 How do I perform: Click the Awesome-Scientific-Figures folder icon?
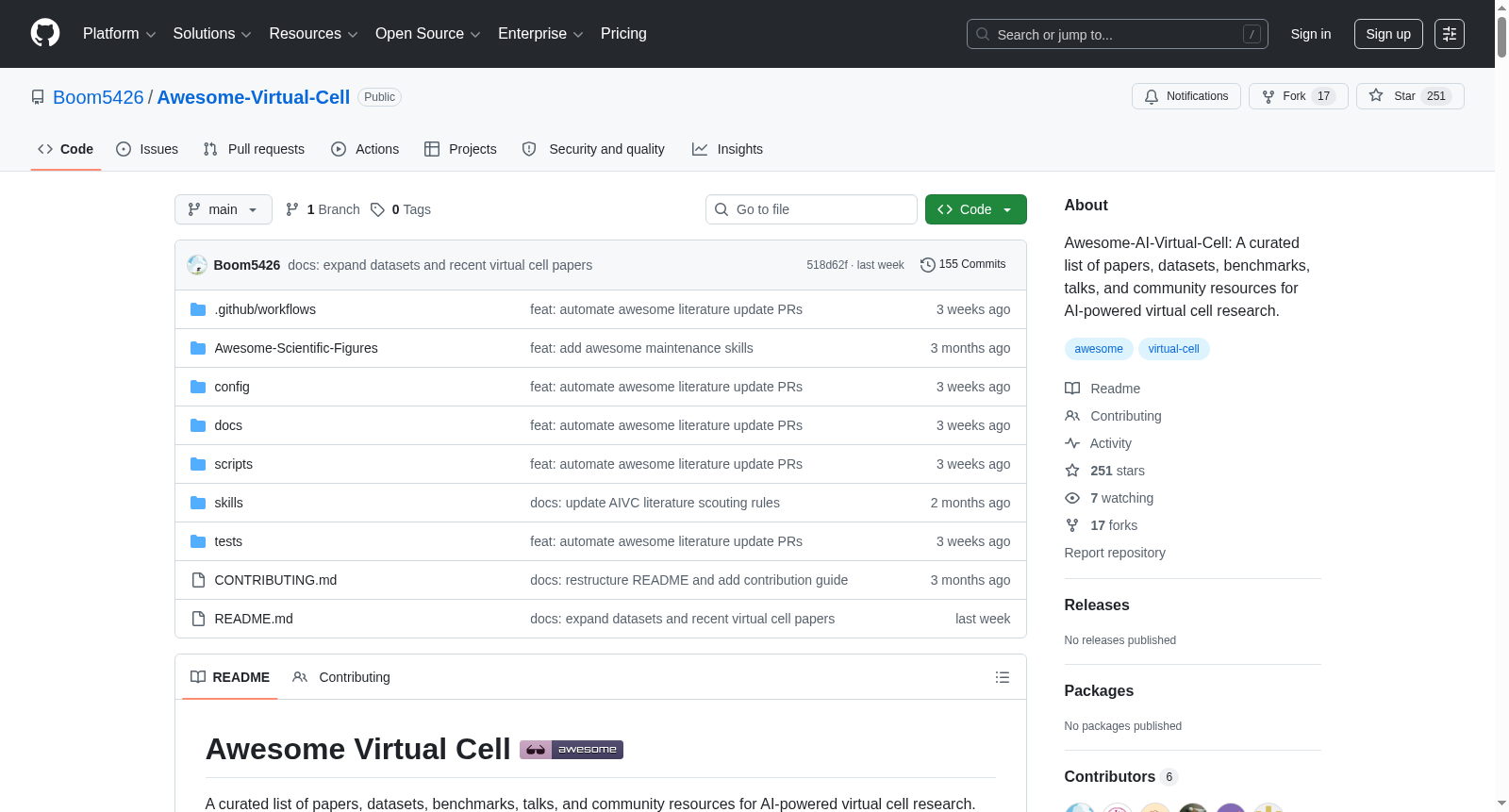(x=198, y=348)
